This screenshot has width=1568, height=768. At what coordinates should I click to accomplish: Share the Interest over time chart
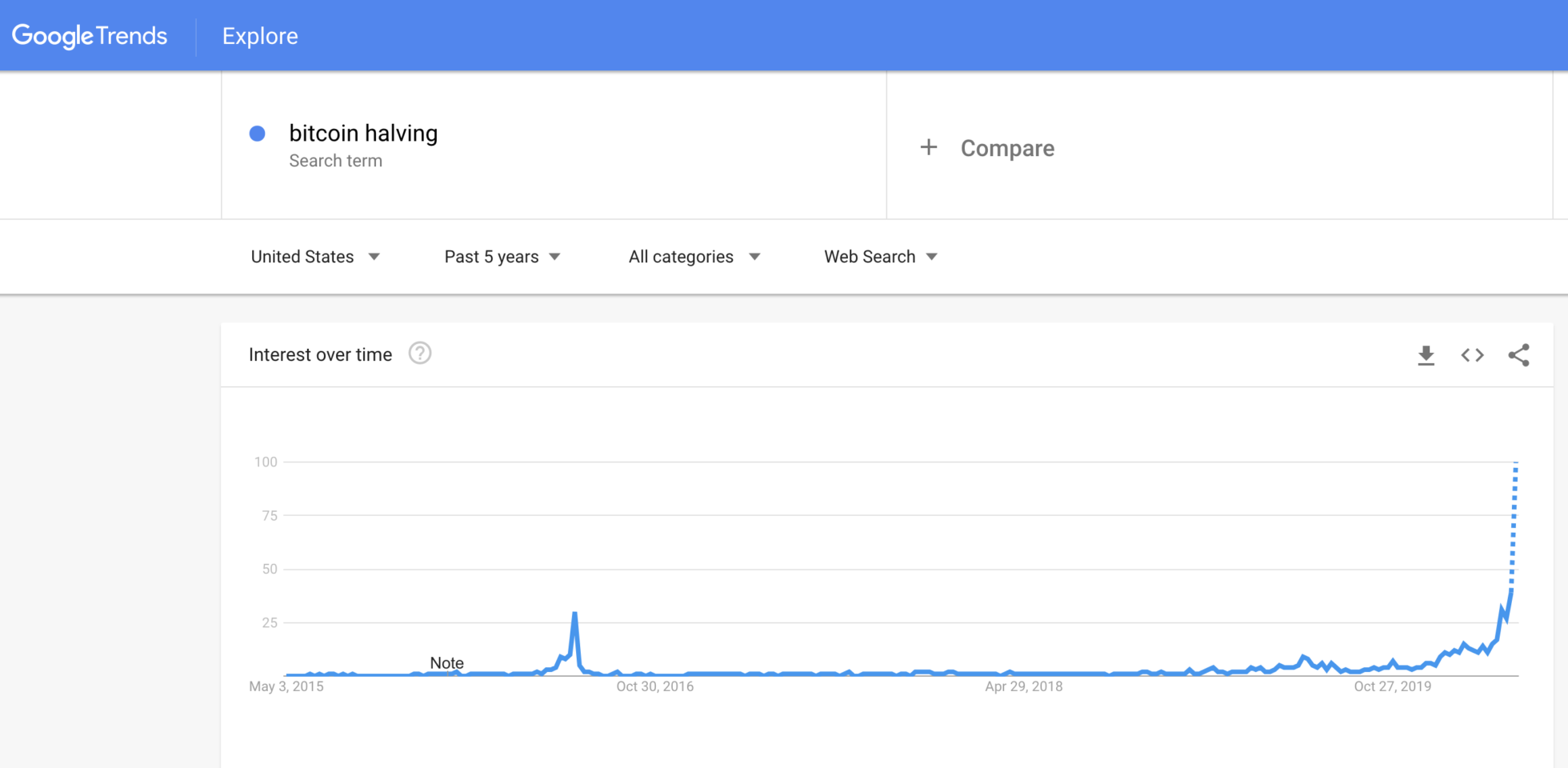[x=1518, y=355]
